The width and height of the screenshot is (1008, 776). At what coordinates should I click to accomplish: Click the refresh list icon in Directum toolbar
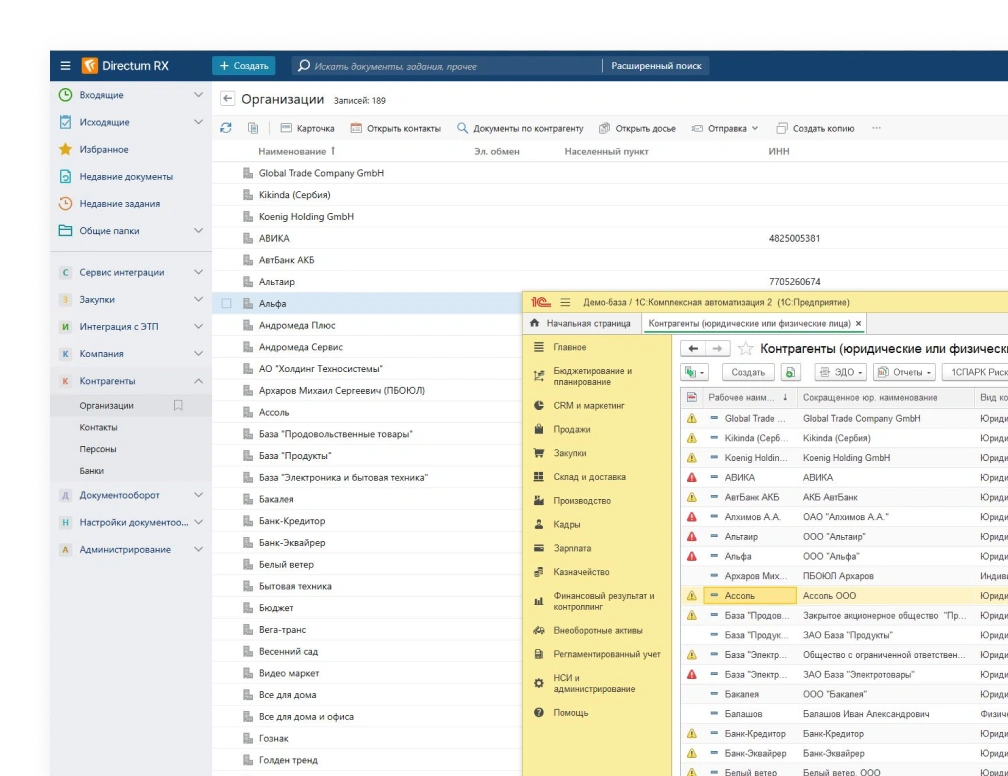point(226,128)
